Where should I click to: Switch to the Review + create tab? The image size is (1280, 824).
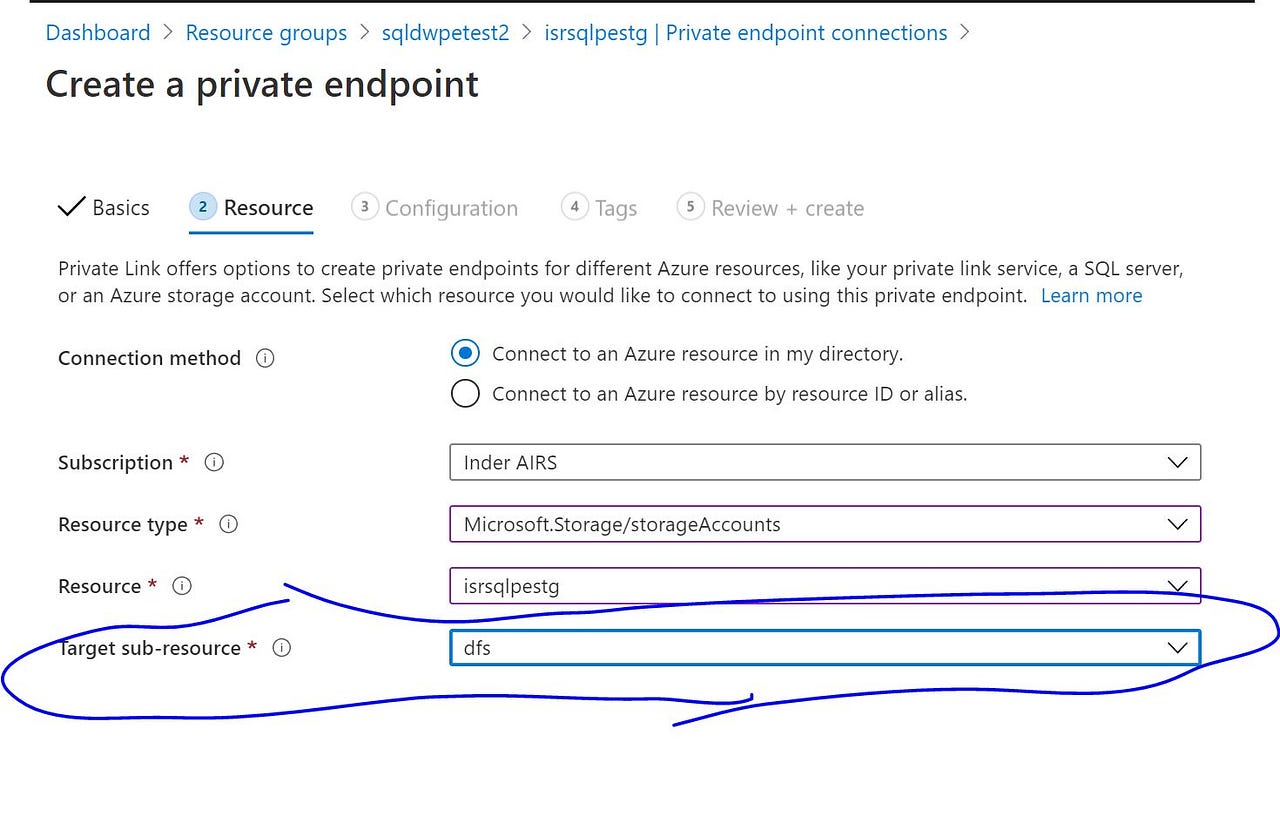click(x=787, y=208)
